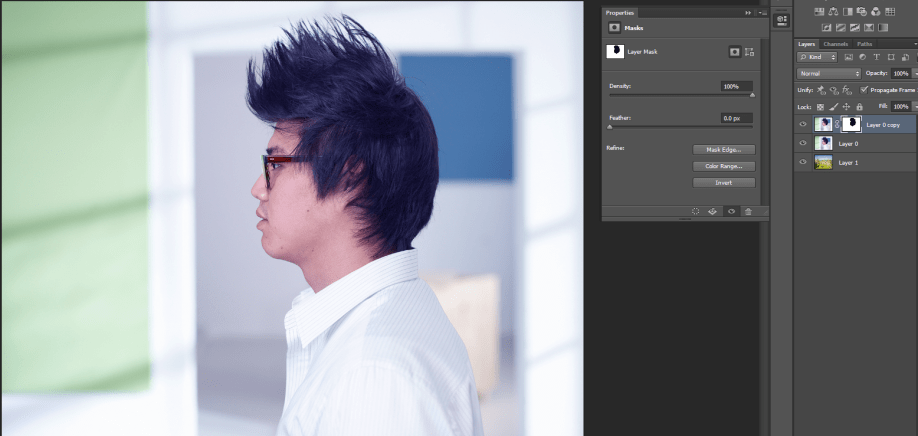Click the Unify layer visibility icon

pyautogui.click(x=834, y=90)
